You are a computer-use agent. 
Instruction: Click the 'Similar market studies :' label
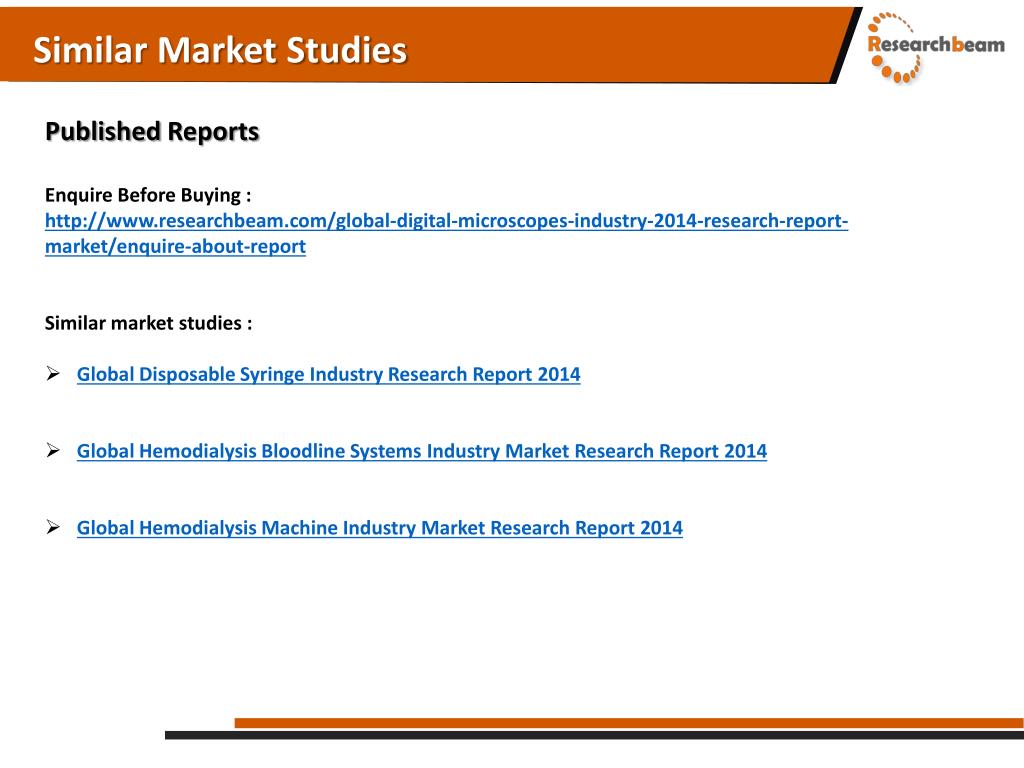(x=148, y=323)
